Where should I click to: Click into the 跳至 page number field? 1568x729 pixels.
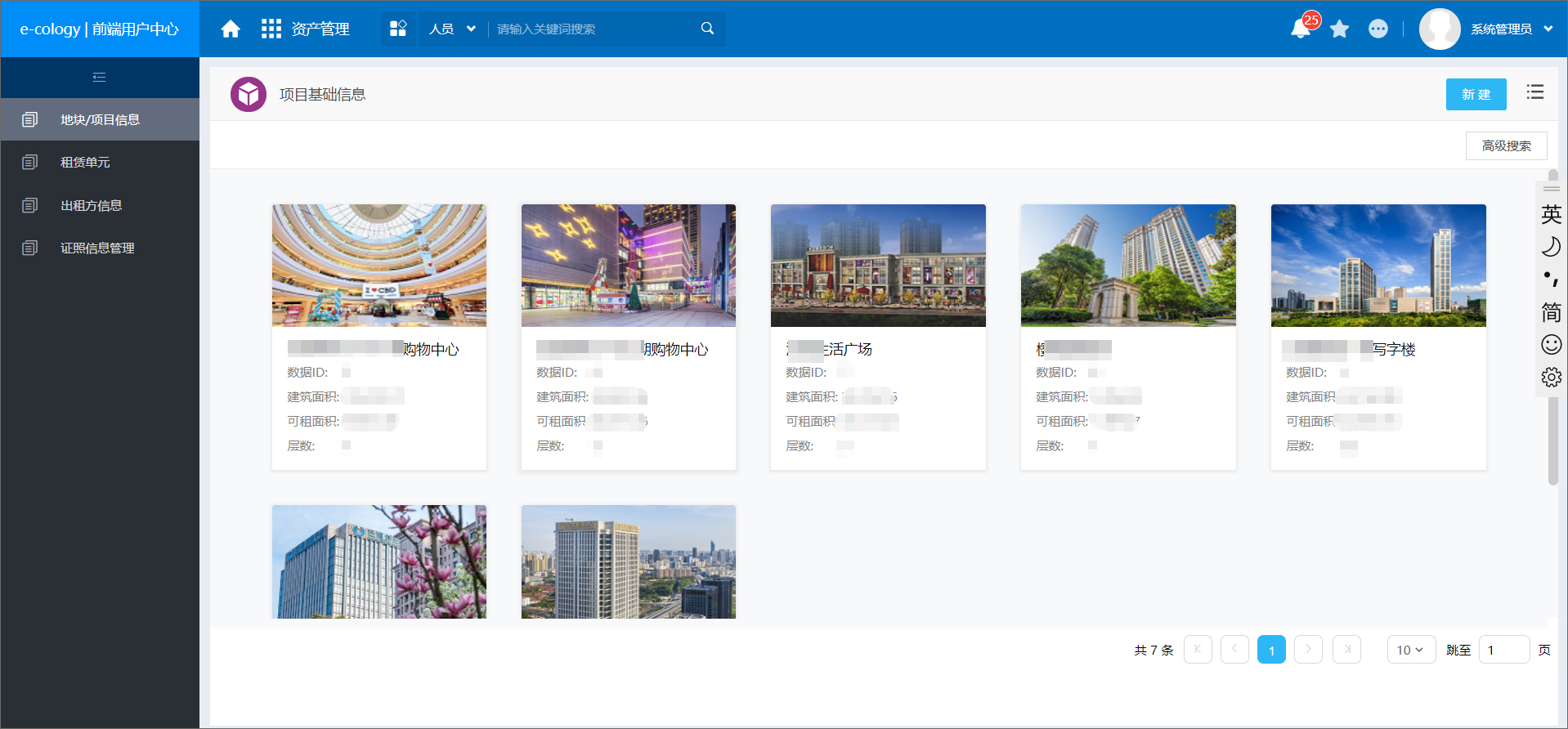click(x=1503, y=650)
